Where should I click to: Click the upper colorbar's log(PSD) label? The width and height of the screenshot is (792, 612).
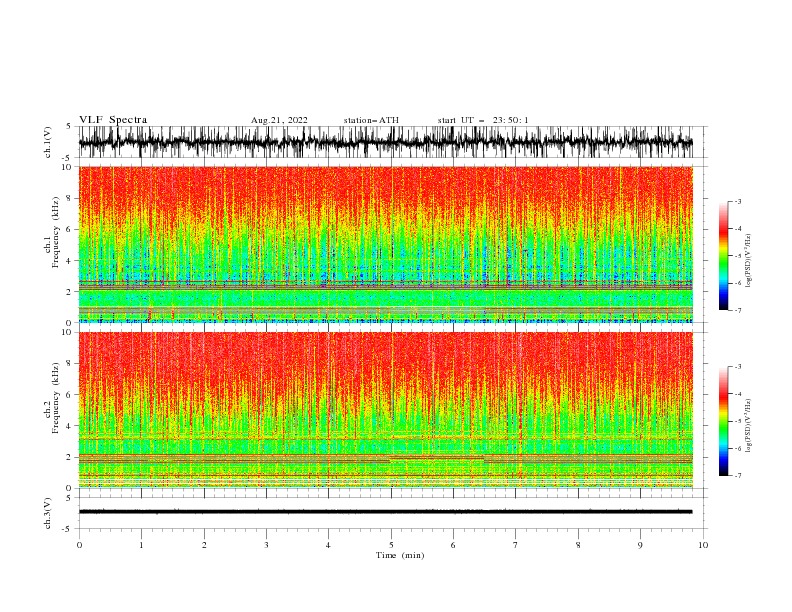click(748, 261)
